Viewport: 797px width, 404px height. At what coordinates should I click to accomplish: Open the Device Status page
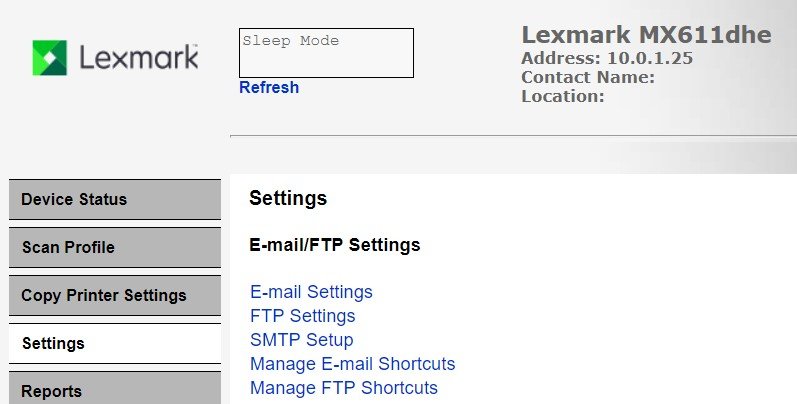[114, 199]
